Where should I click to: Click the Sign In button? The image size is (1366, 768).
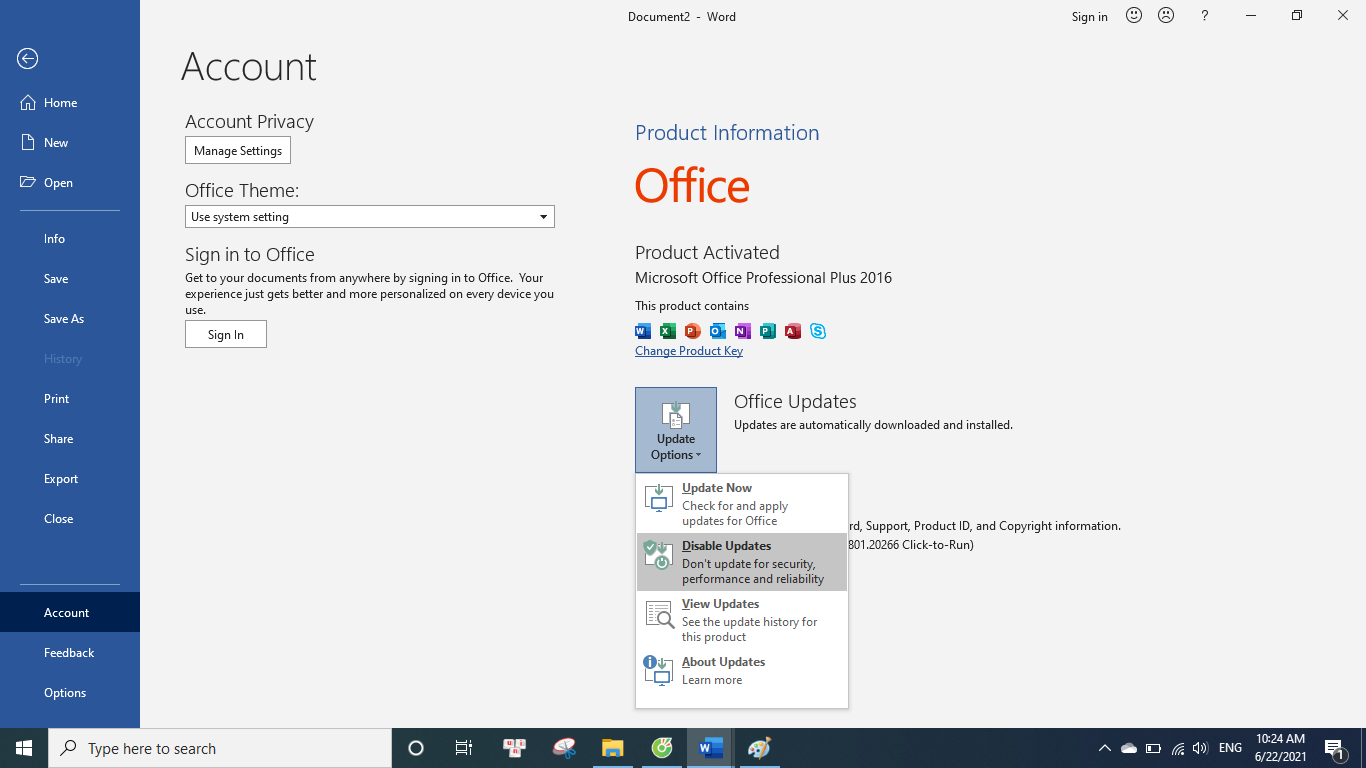point(225,334)
